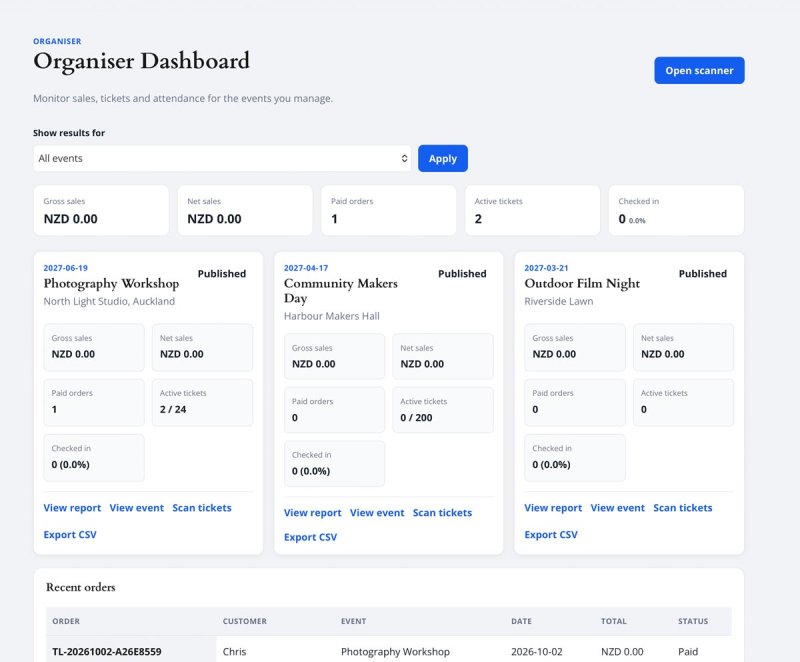Click the Organiser Dashboard heading
The height and width of the screenshot is (662, 800).
(141, 61)
